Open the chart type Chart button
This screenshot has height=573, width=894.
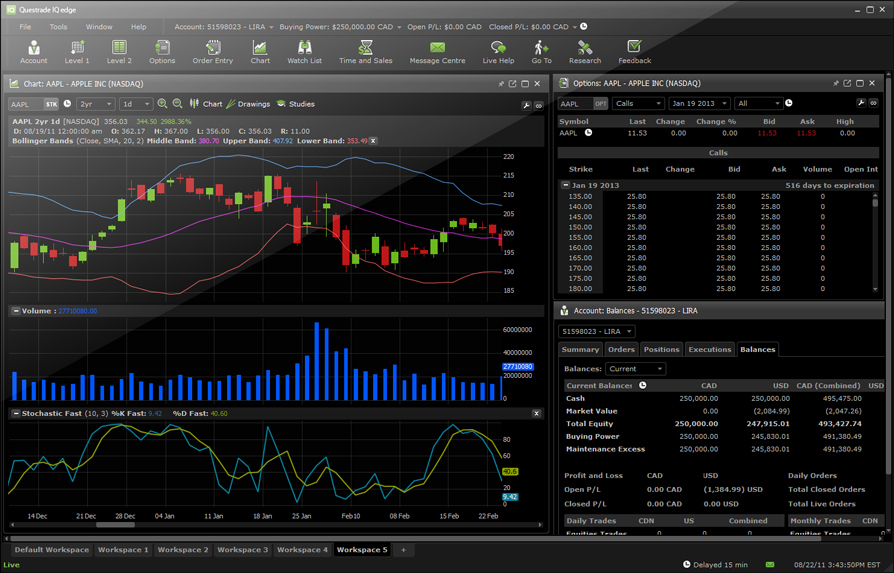pos(206,104)
